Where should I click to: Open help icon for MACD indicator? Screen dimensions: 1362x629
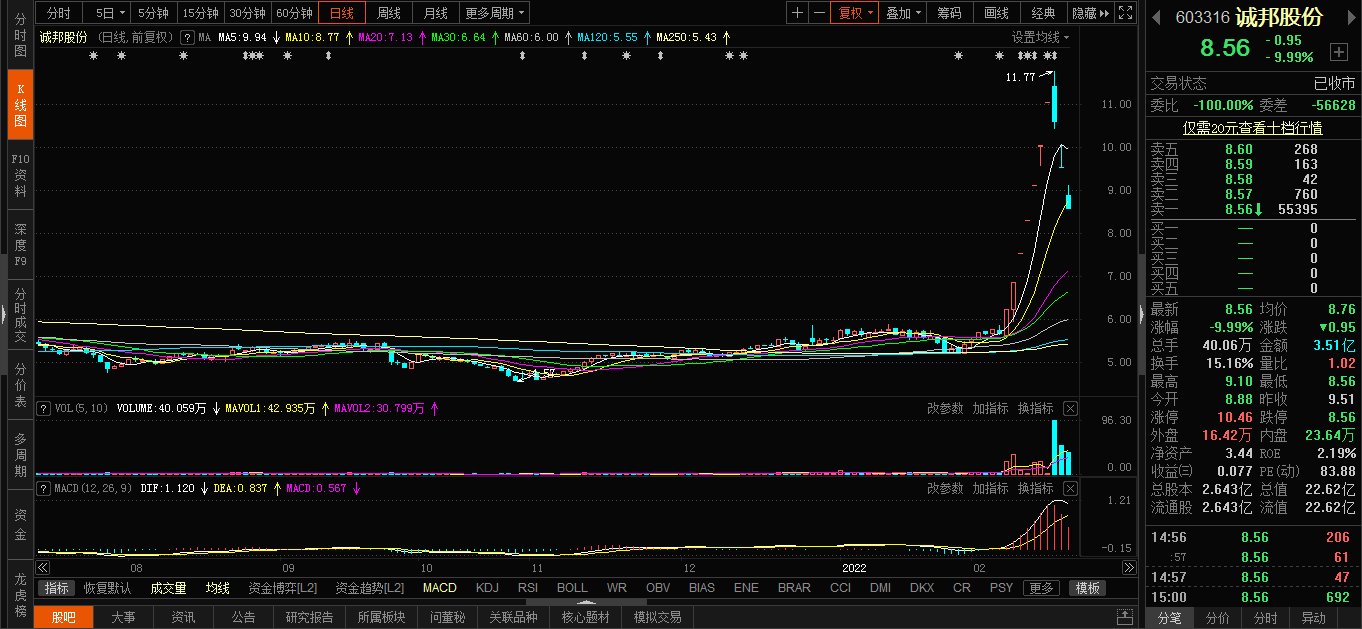click(44, 488)
